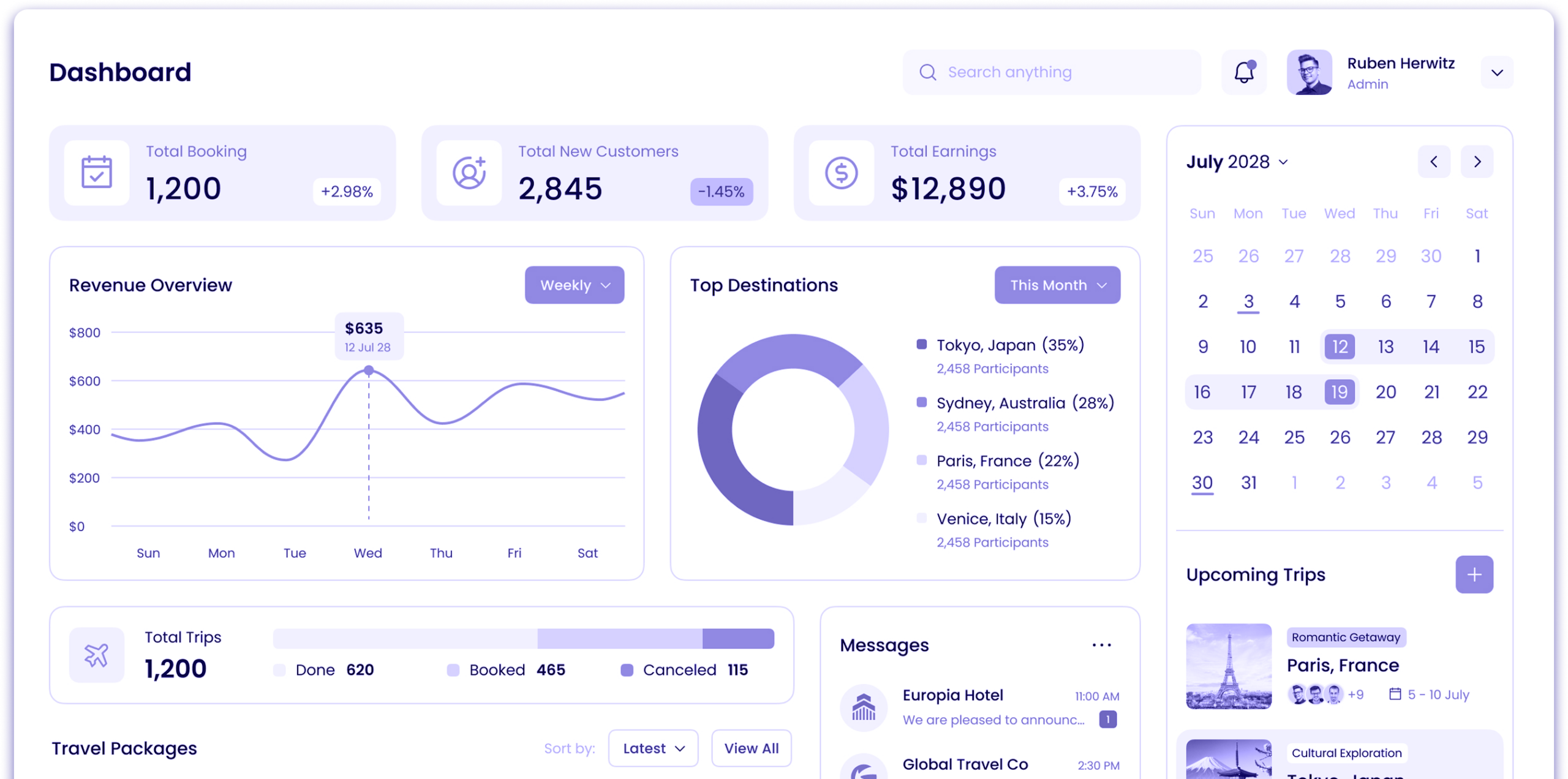Click View All travel packages button
1568x779 pixels.
pyautogui.click(x=751, y=748)
